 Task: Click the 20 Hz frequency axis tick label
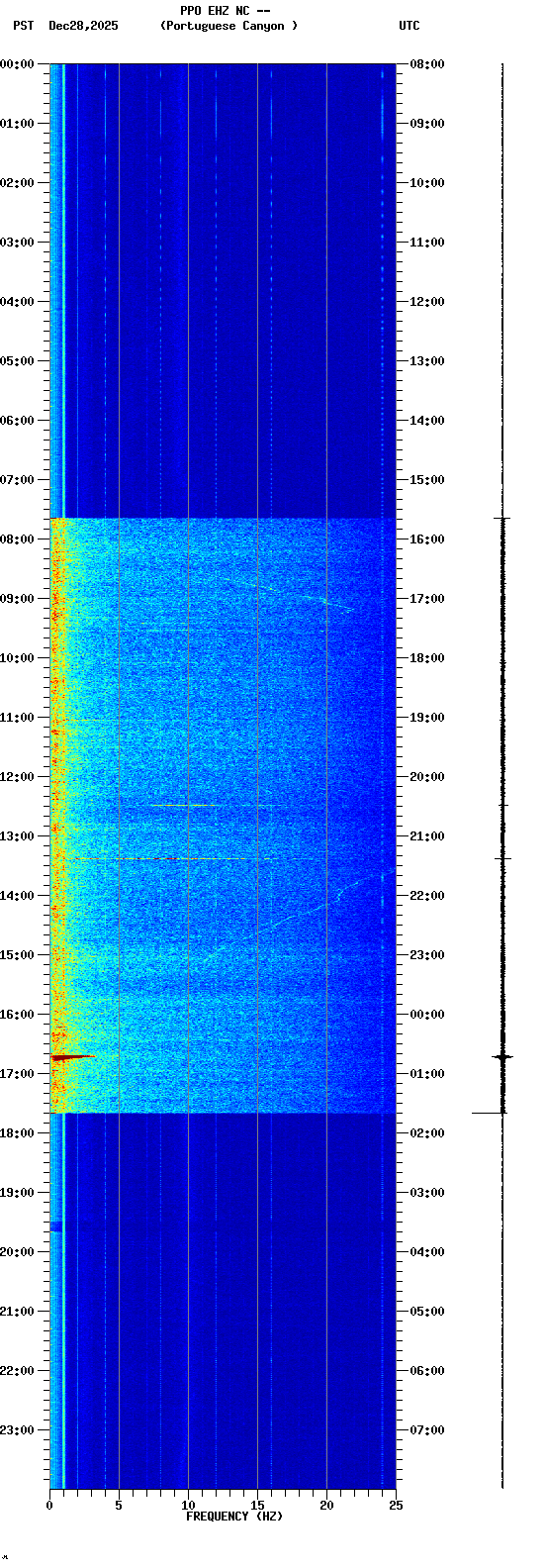[326, 1506]
